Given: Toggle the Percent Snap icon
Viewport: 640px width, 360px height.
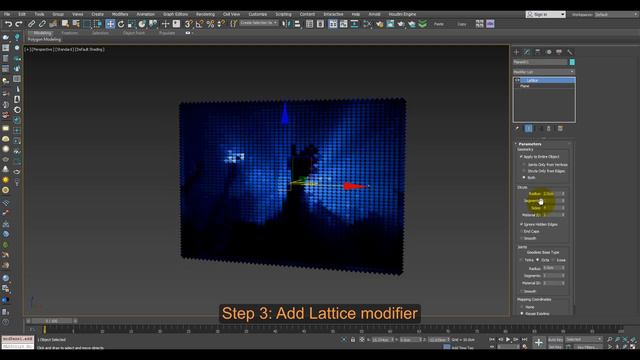Looking at the screenshot, I should tap(210, 24).
